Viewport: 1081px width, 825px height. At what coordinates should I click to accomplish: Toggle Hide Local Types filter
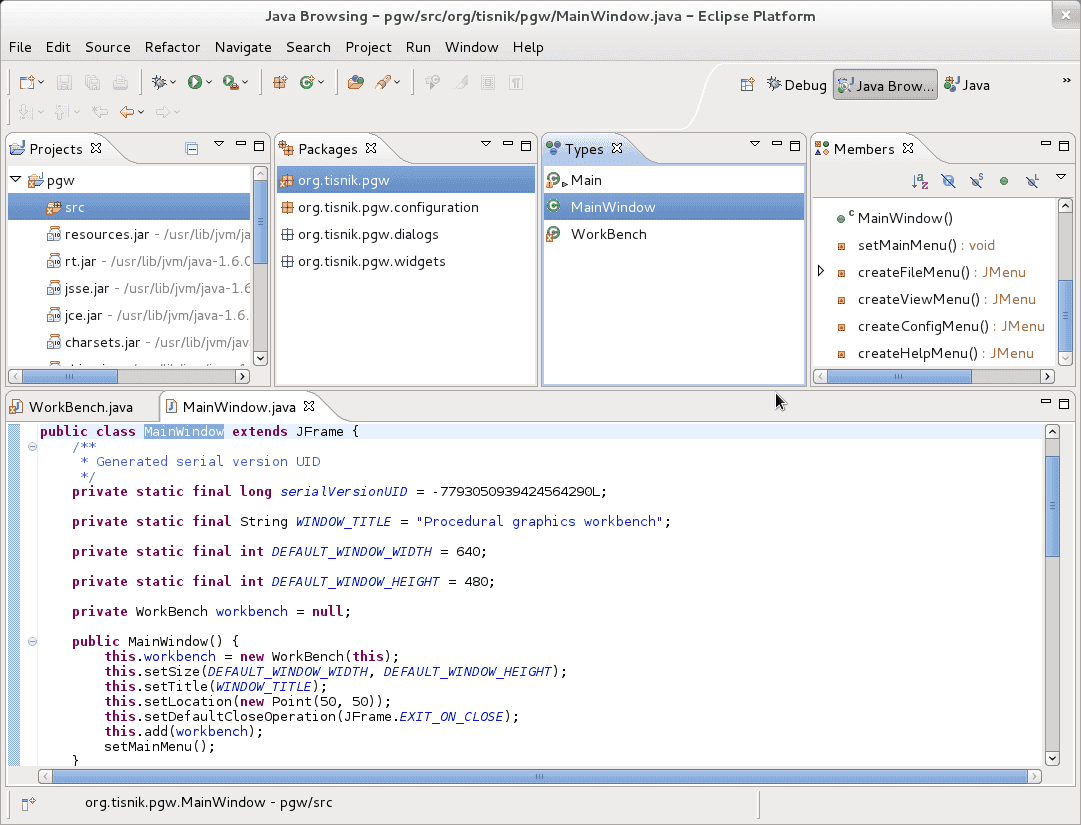(x=1032, y=181)
